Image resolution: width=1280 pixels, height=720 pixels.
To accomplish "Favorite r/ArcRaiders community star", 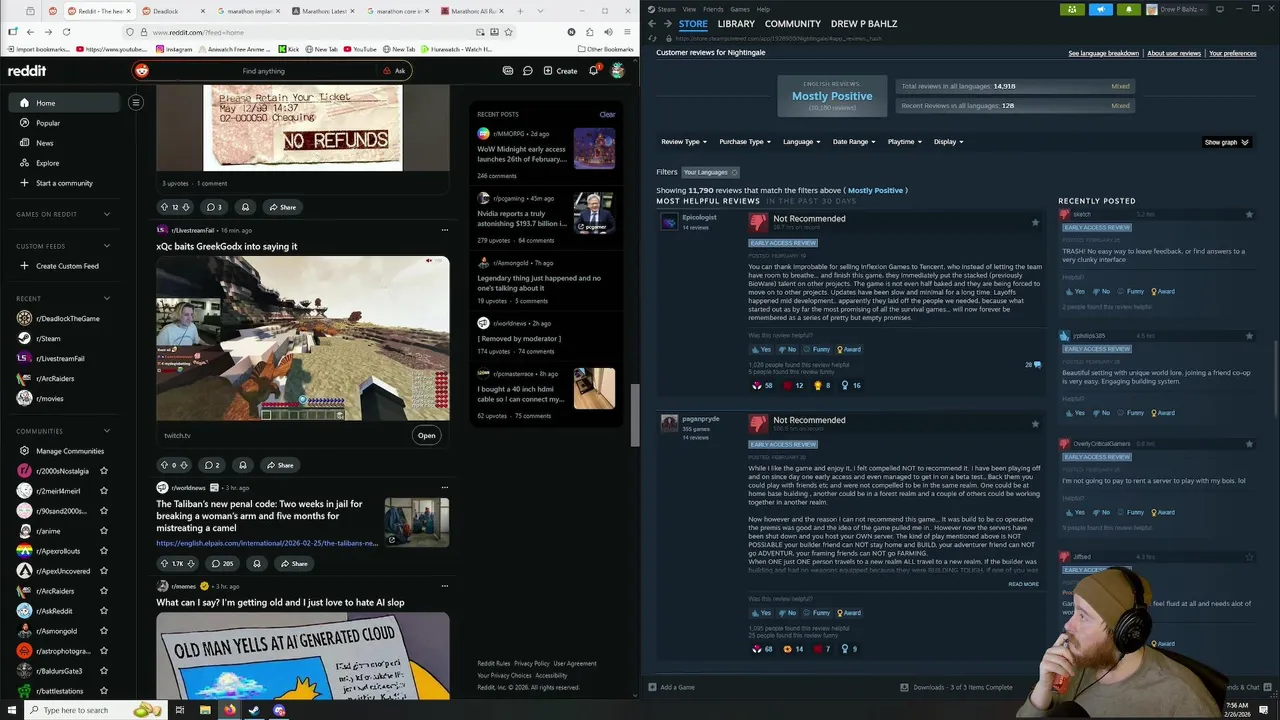I will click(104, 591).
